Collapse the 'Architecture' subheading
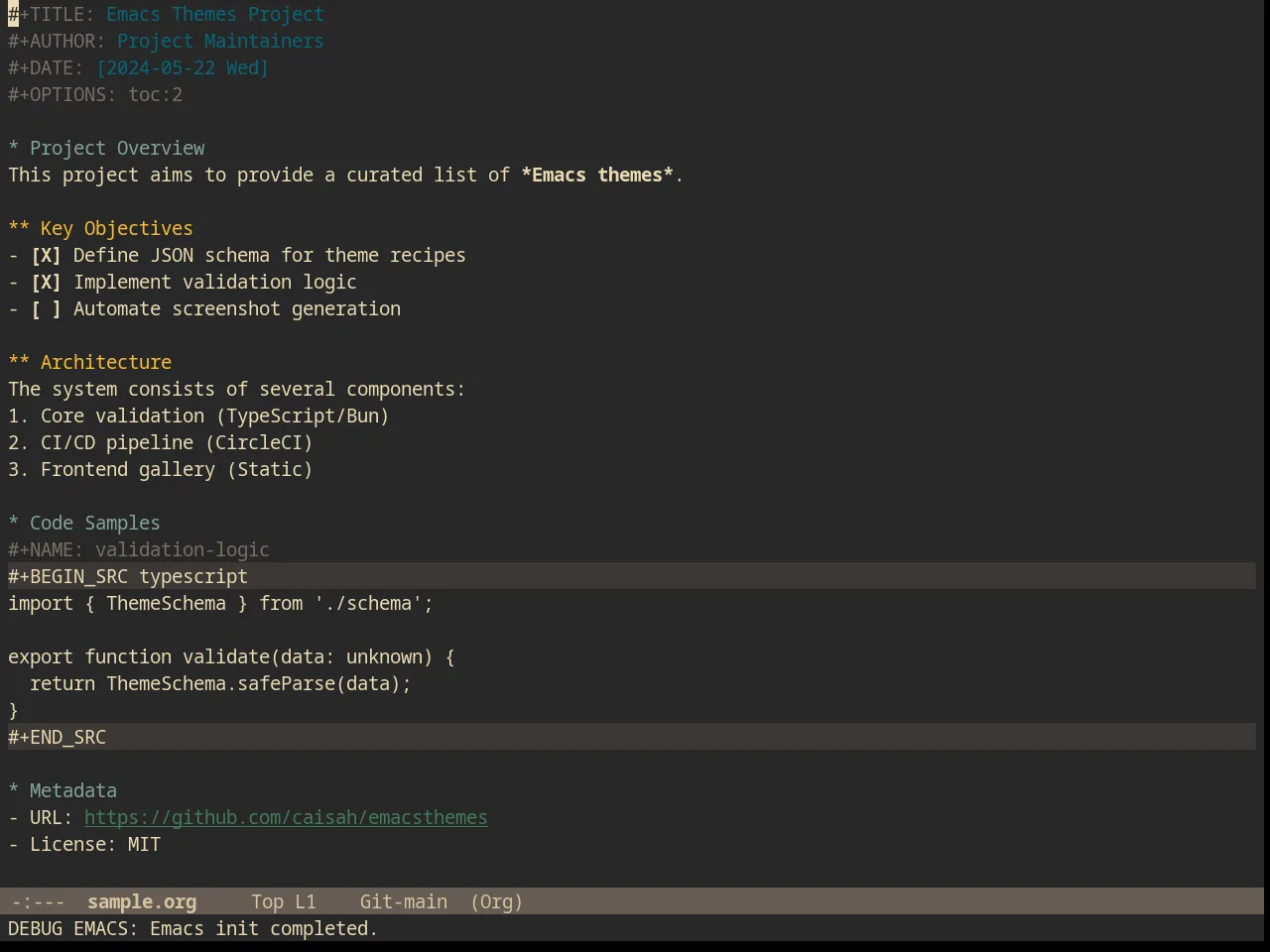This screenshot has height=952, width=1270. (x=89, y=363)
